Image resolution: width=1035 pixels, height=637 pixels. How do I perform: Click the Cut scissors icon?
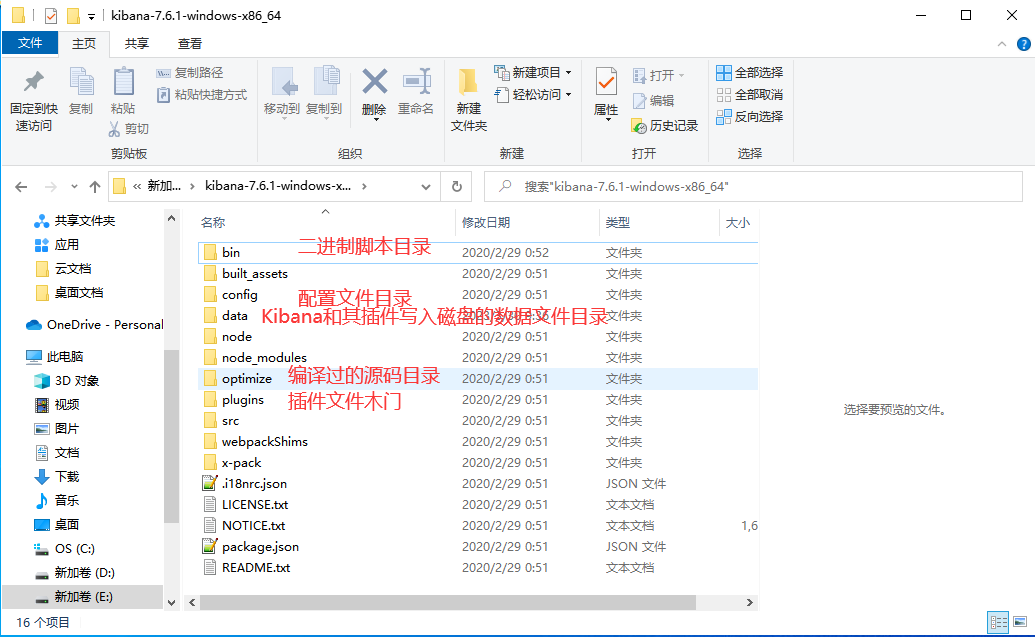115,129
